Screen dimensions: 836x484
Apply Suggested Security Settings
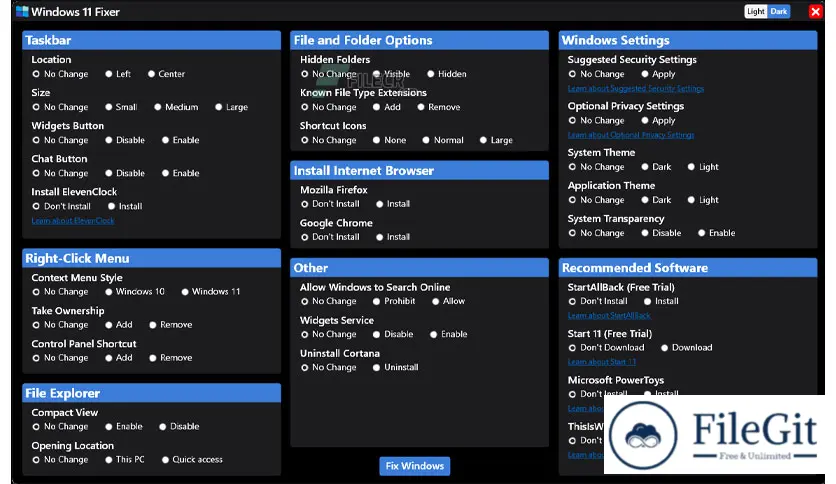coord(658,74)
